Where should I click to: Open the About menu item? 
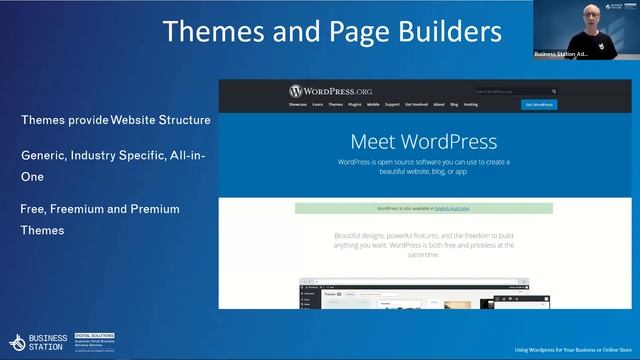439,104
